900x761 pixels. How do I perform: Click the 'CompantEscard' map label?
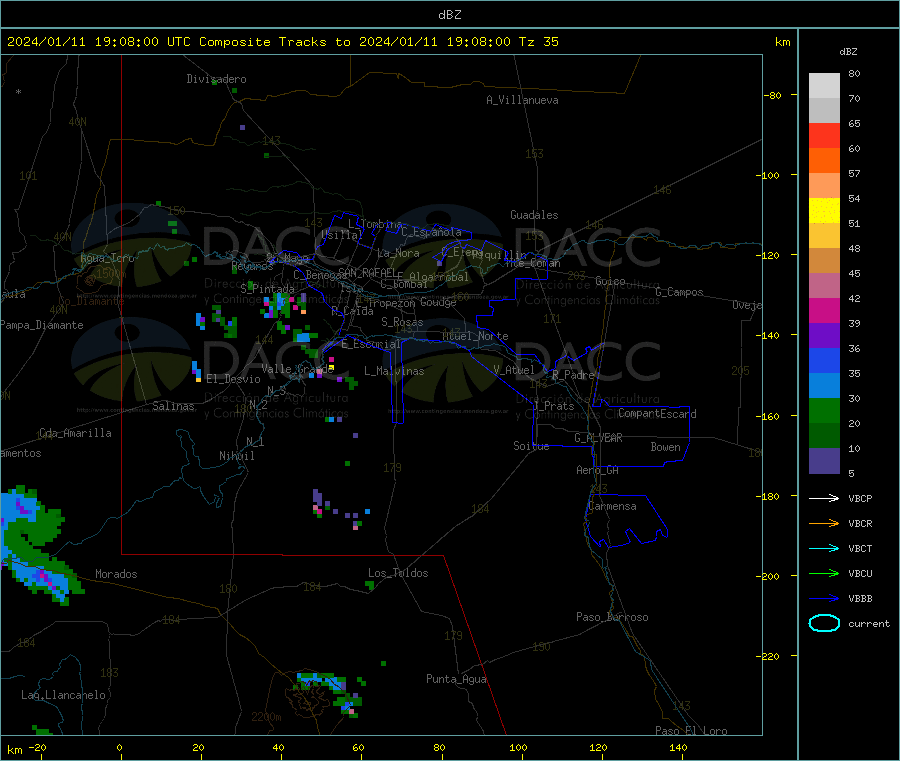(657, 413)
